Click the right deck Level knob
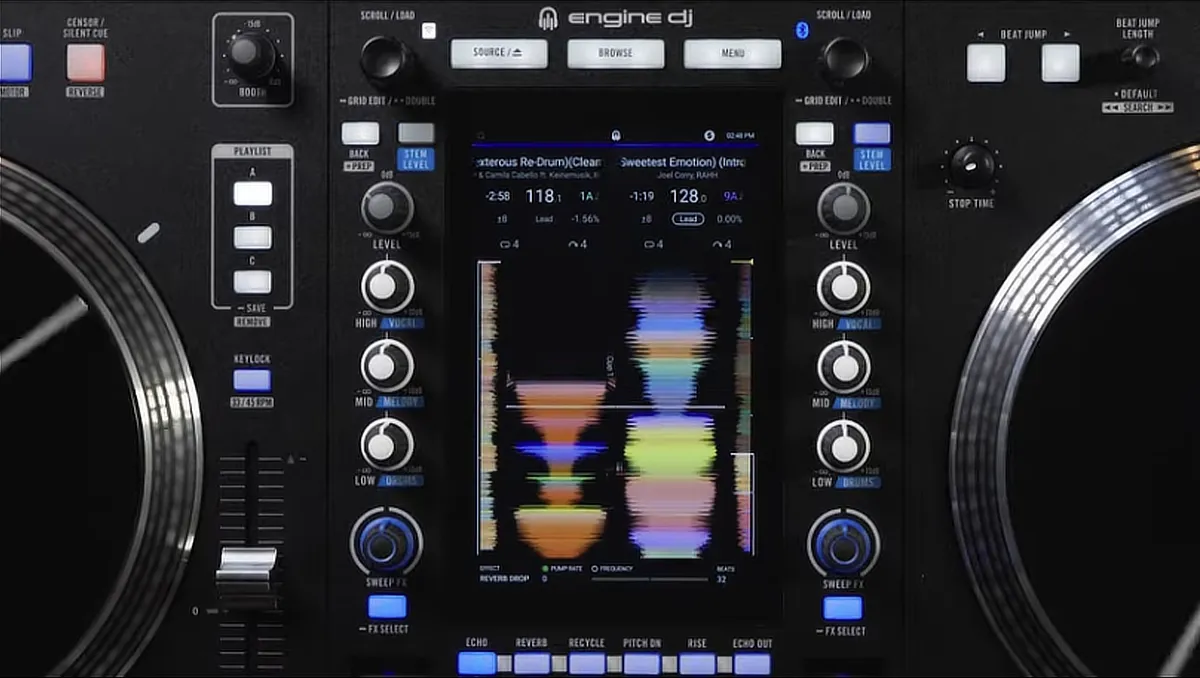Viewport: 1200px width, 678px height. (x=844, y=208)
